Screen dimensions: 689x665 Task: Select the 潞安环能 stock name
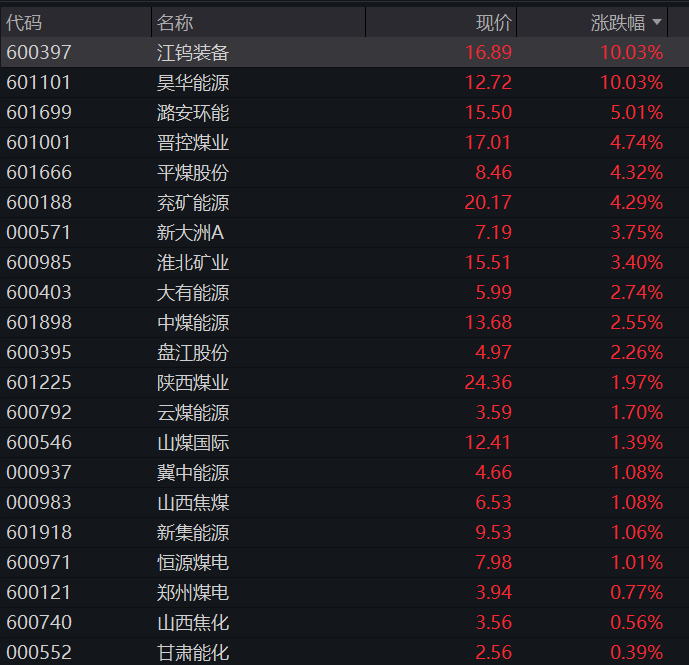tap(193, 113)
